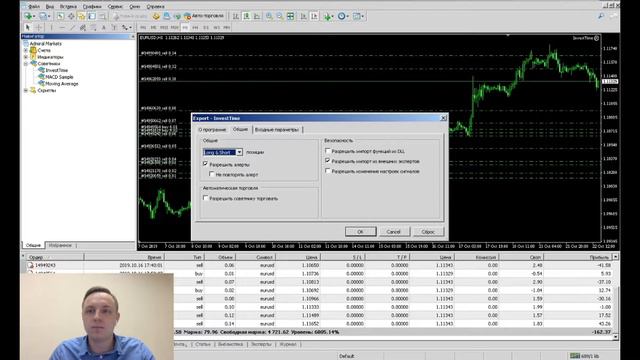Open the Вставка menu
Viewport: 640px width, 360px height.
pyautogui.click(x=68, y=7)
